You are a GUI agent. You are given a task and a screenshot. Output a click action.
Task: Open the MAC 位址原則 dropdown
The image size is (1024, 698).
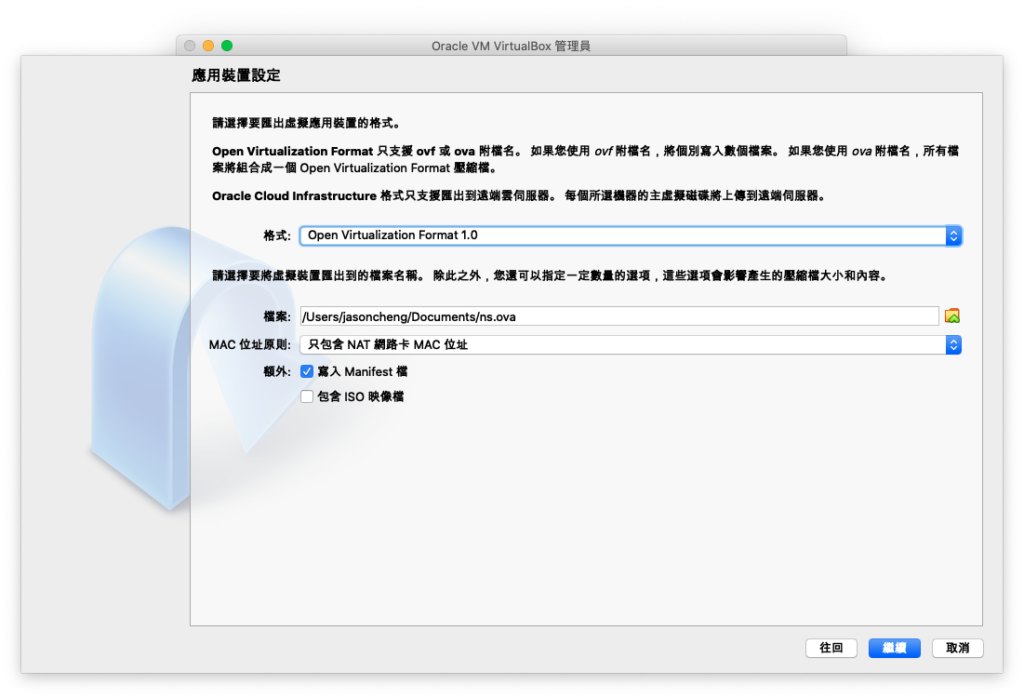630,345
